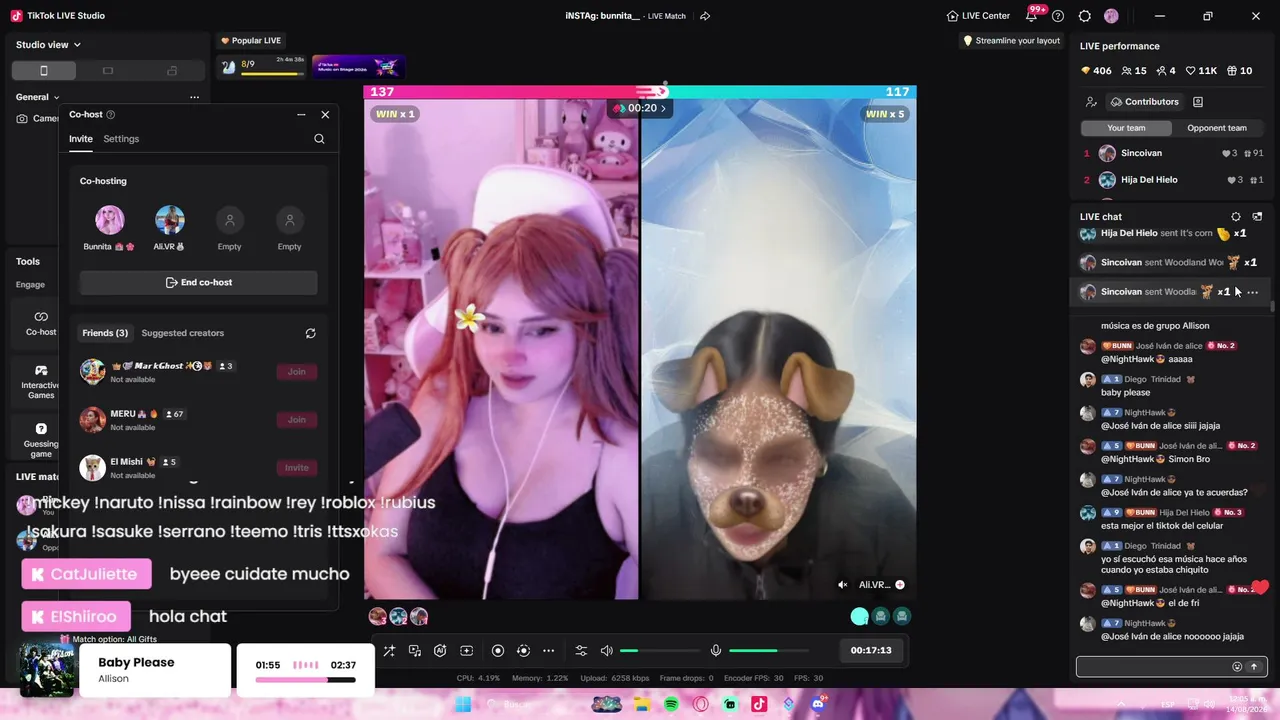1280x720 pixels.
Task: Open the effects magic wand tool
Action: tap(389, 651)
